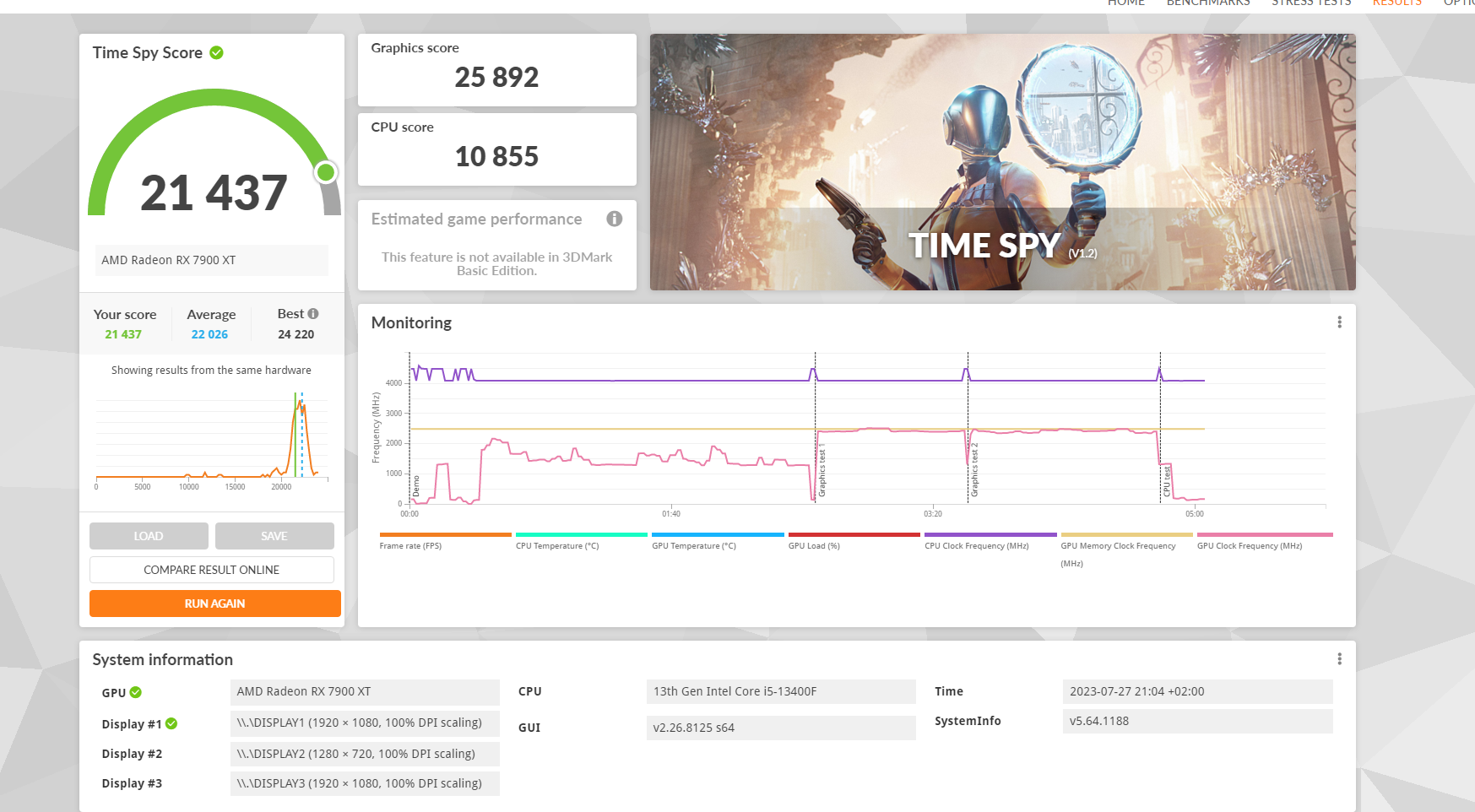Toggle the CPU Clock Frequency legend swatch

click(x=990, y=534)
